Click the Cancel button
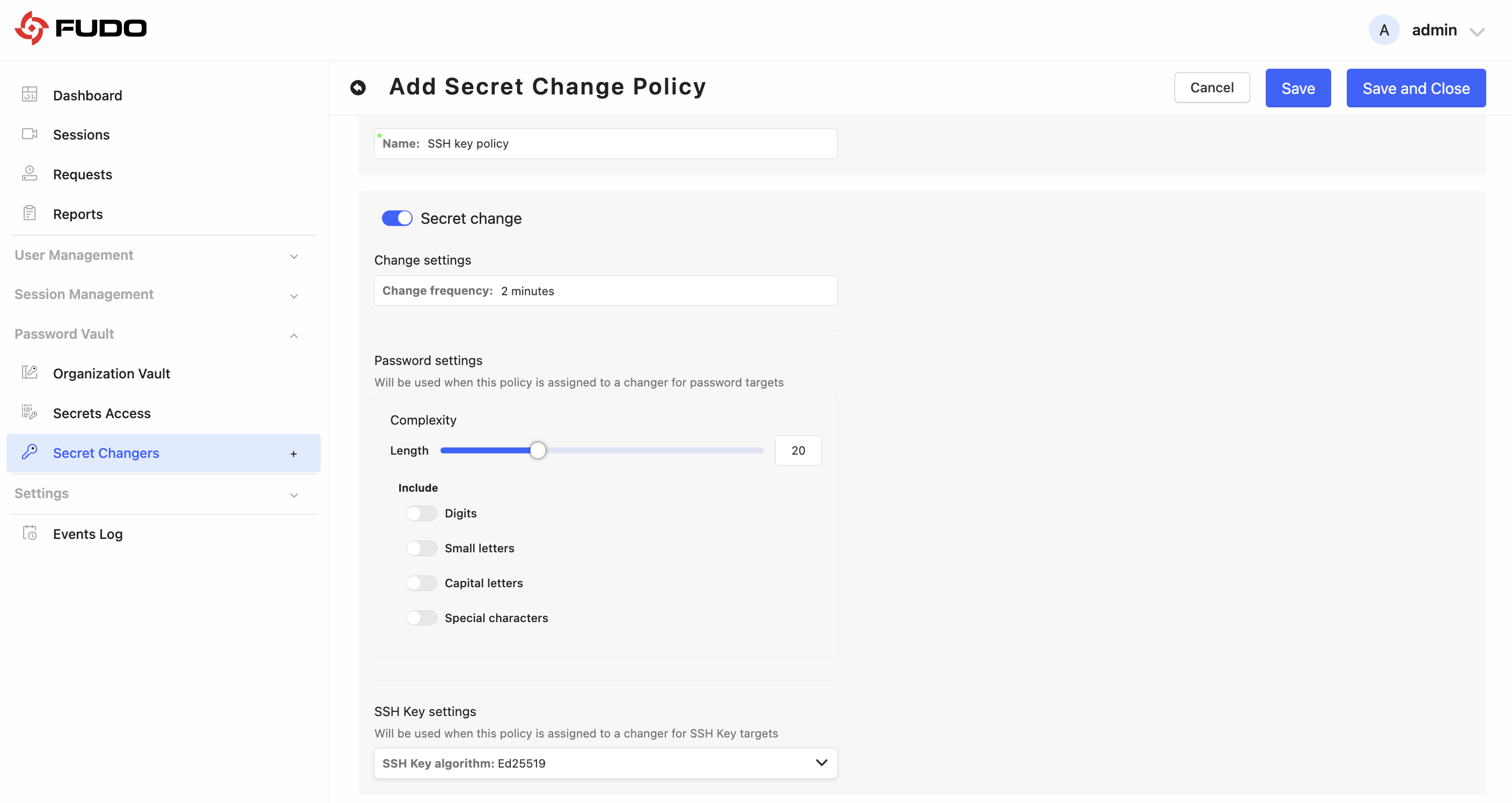The width and height of the screenshot is (1512, 803). coord(1212,87)
